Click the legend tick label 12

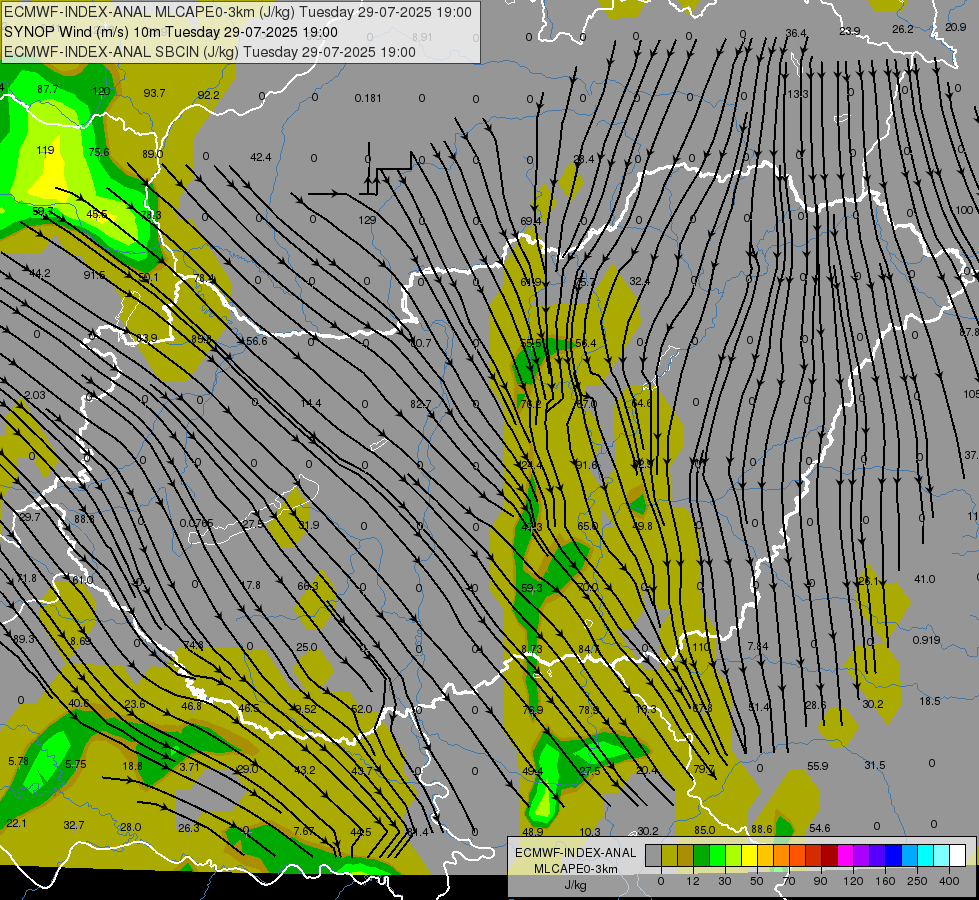pos(693,881)
